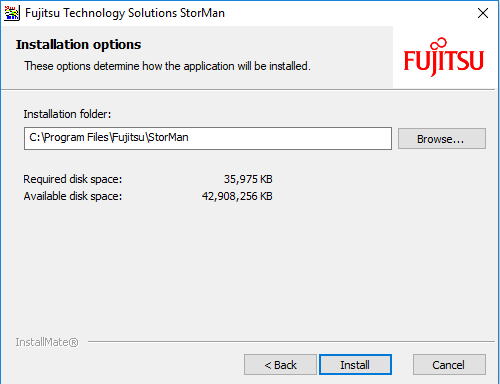This screenshot has width=500, height=384.
Task: Open the Browse... folder picker
Action: 442,139
